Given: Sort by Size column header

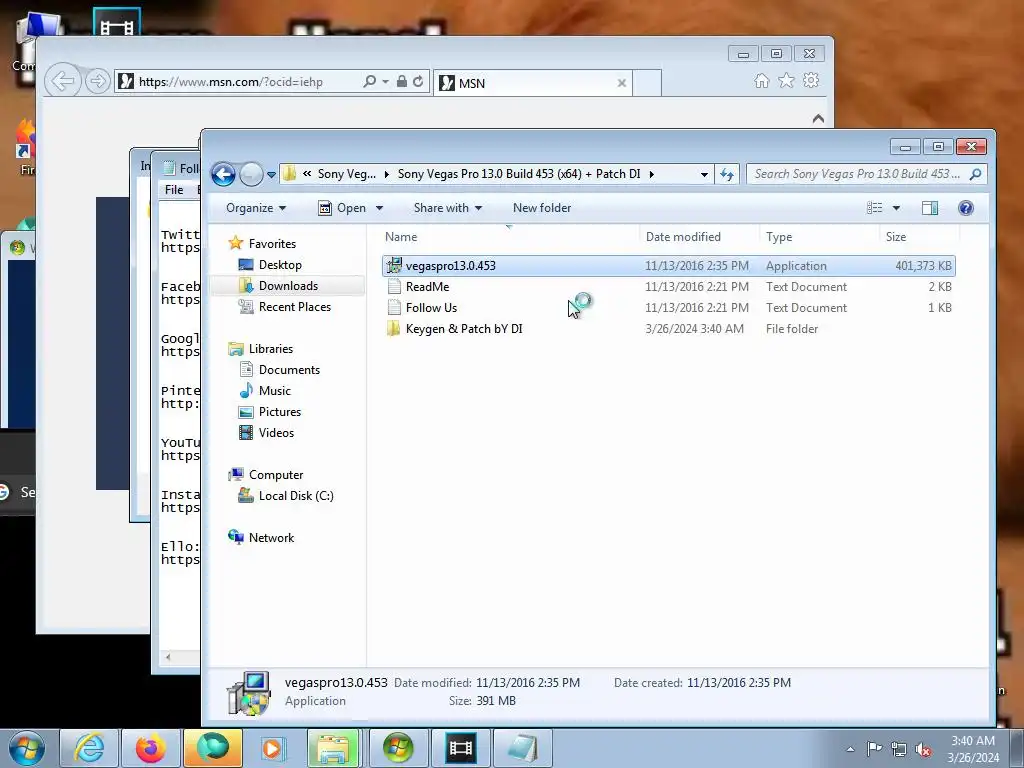Looking at the screenshot, I should click(920, 237).
